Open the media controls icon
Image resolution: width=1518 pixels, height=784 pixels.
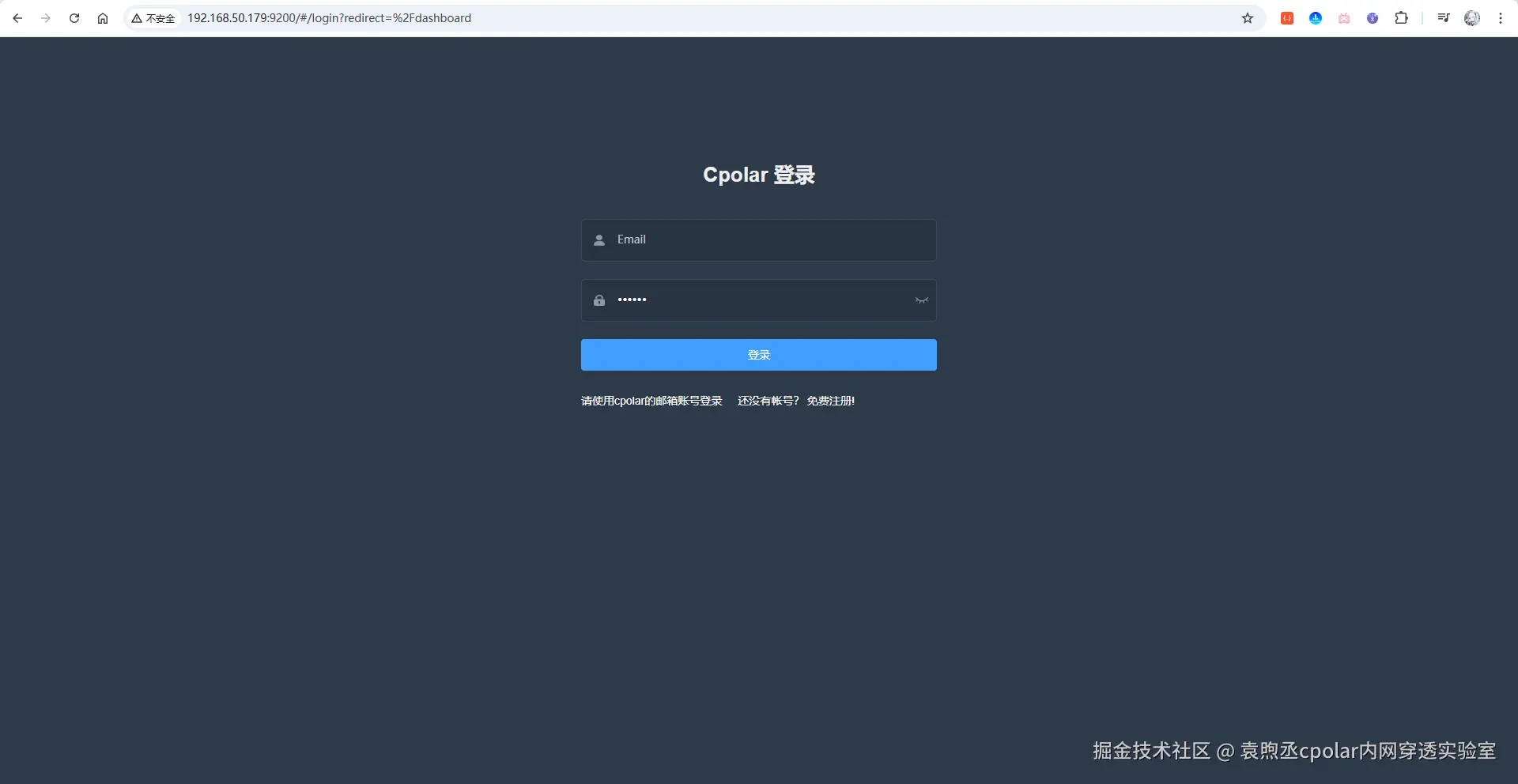[x=1444, y=18]
